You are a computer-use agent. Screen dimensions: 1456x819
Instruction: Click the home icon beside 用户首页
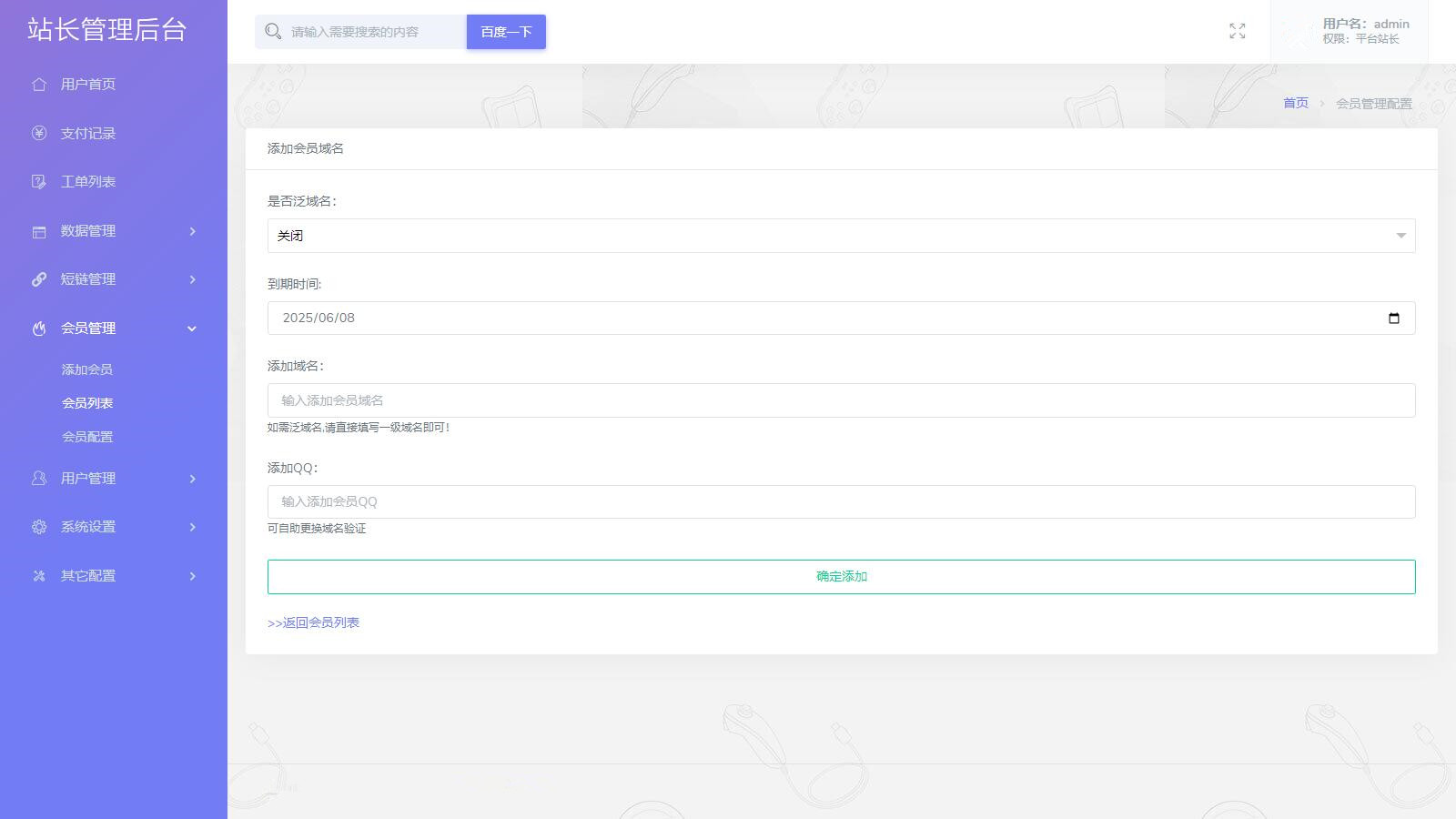tap(39, 85)
